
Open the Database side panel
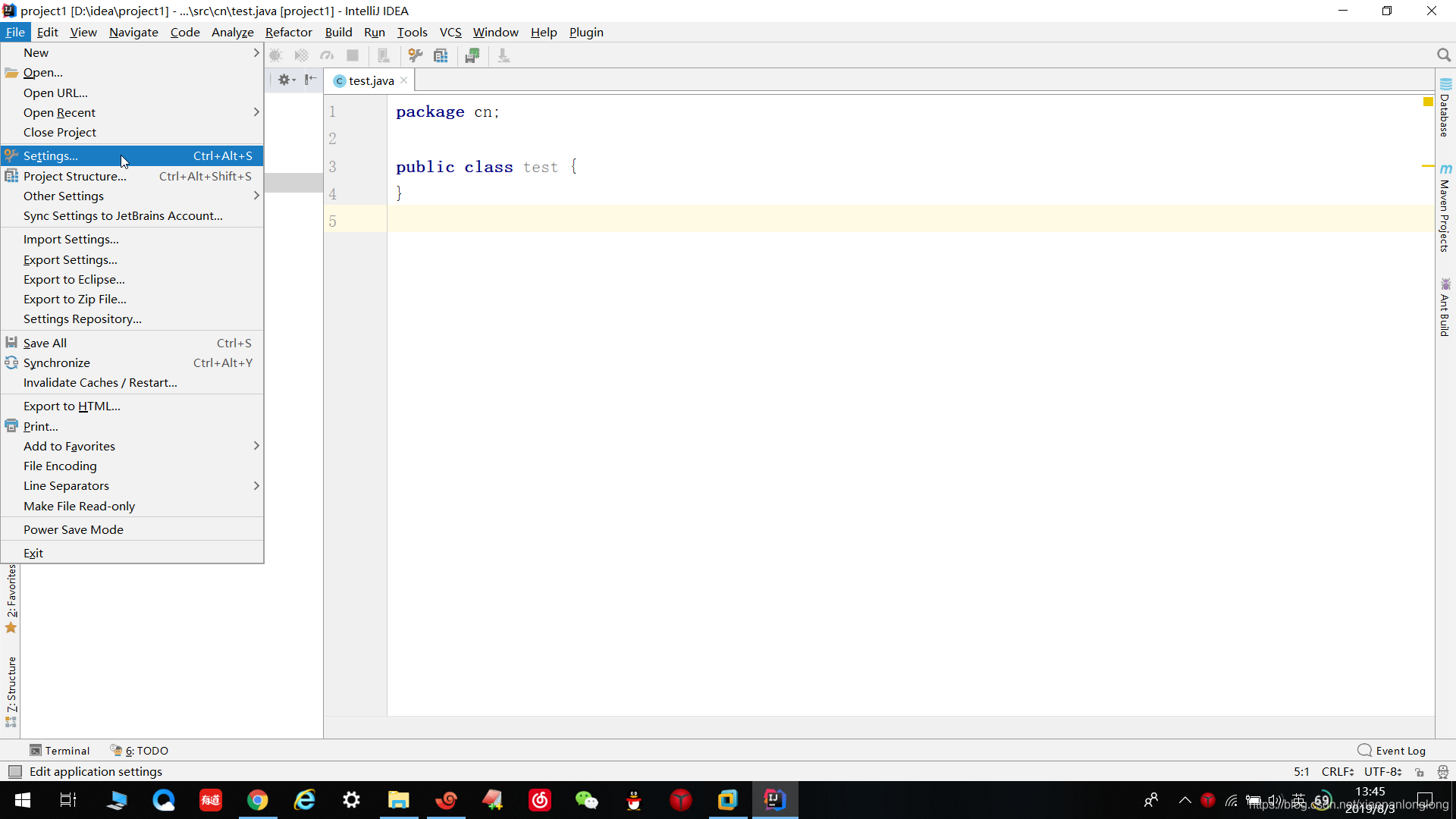click(1445, 107)
